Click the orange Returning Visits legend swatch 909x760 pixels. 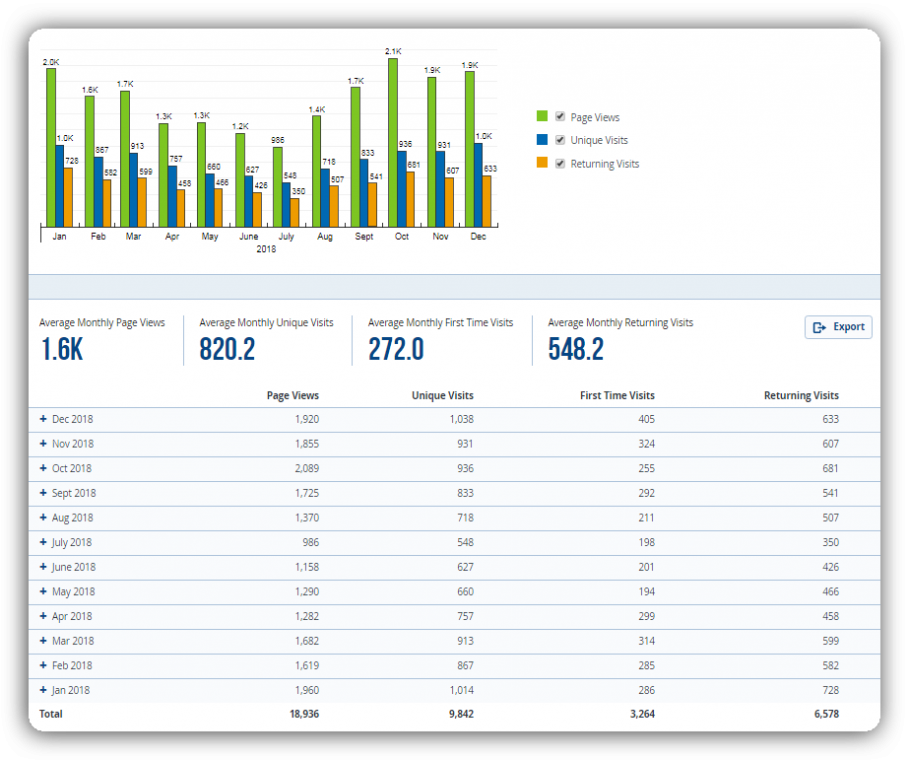(542, 163)
